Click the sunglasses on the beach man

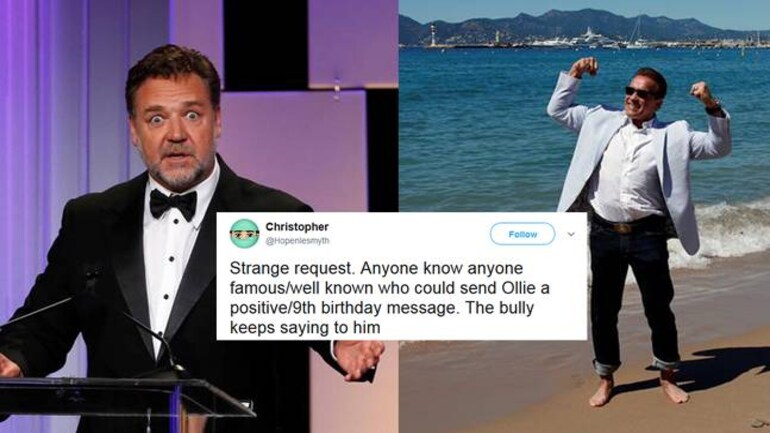639,92
